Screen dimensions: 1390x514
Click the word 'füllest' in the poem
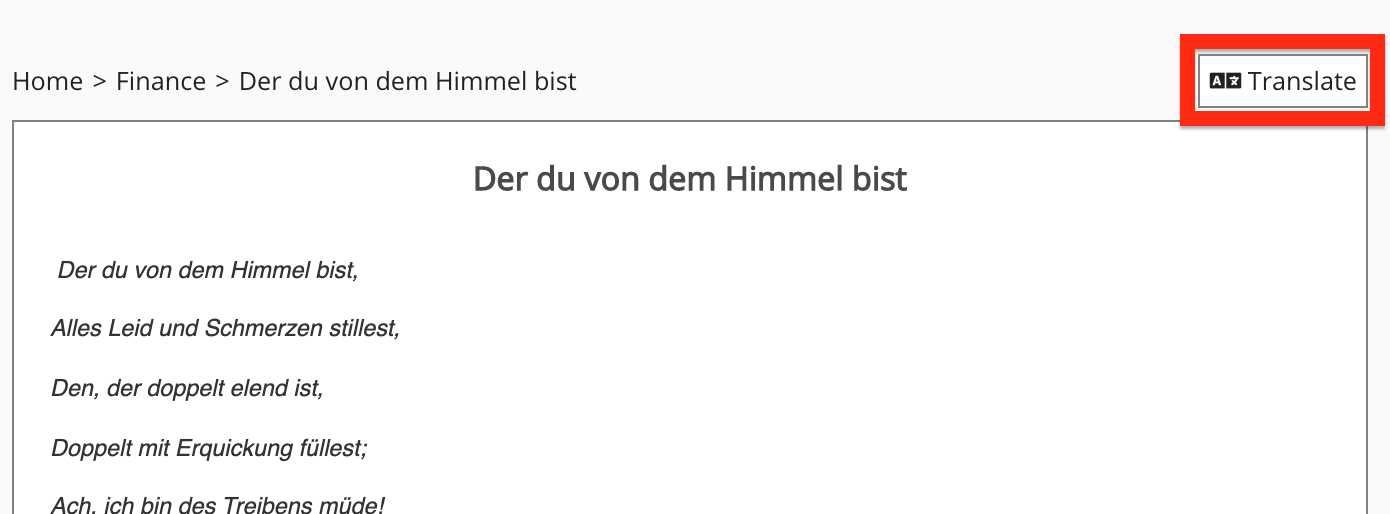(x=328, y=448)
